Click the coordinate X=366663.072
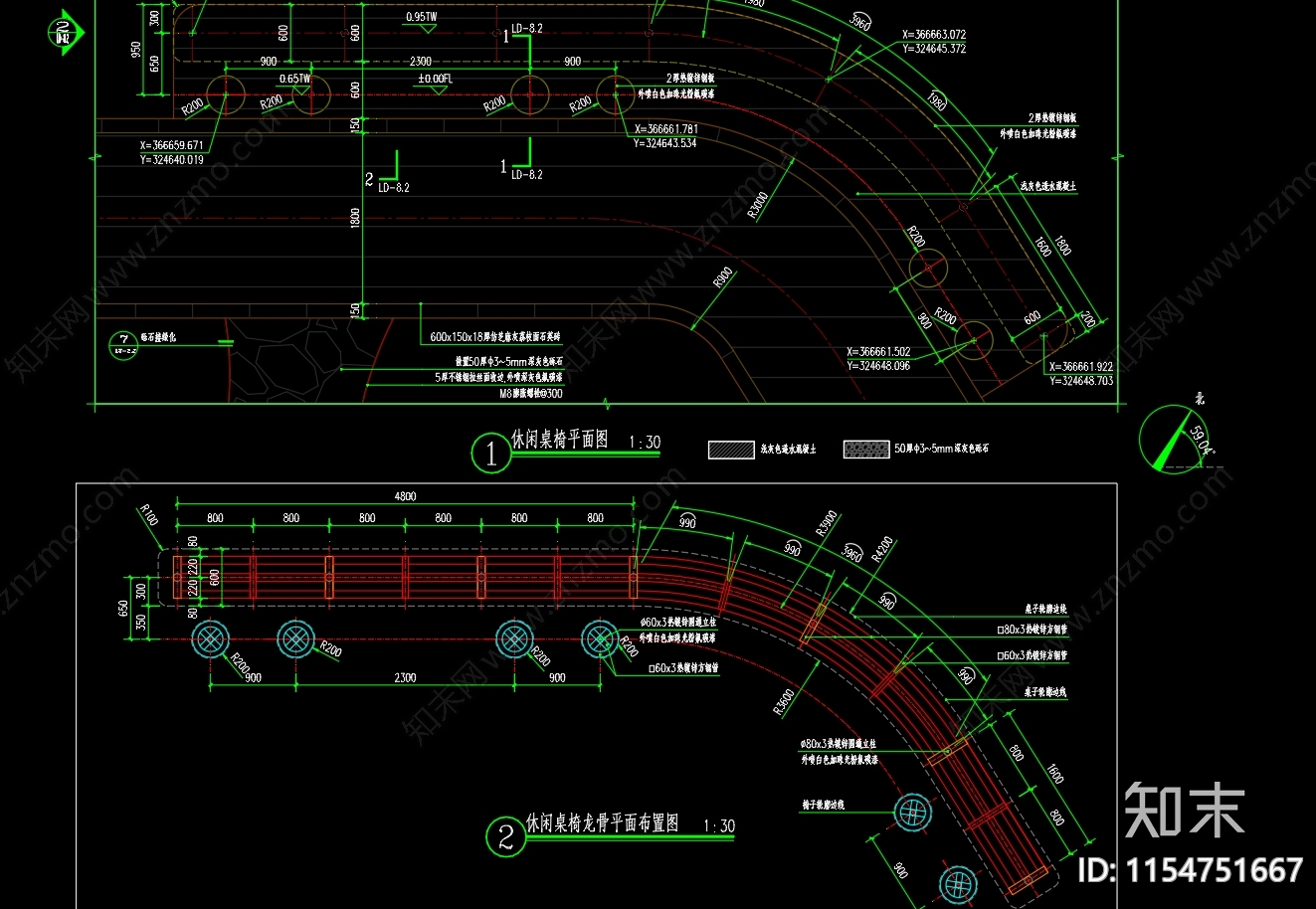Screen dimensions: 1316x909 coord(933,35)
